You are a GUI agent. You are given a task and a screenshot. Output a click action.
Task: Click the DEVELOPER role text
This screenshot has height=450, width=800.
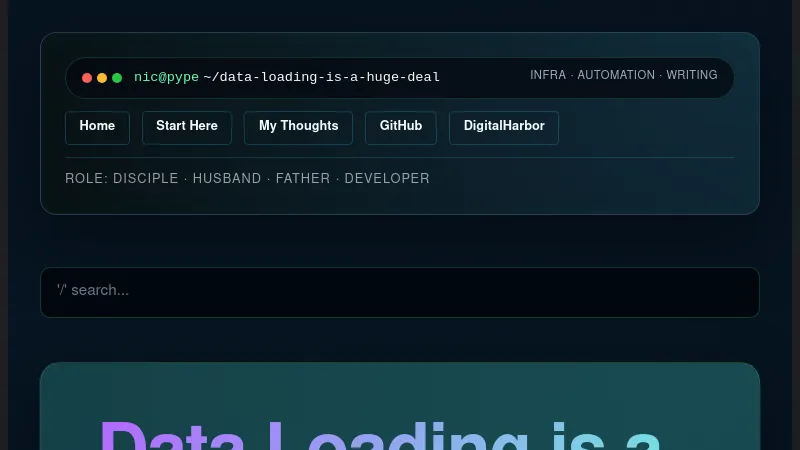[387, 179]
